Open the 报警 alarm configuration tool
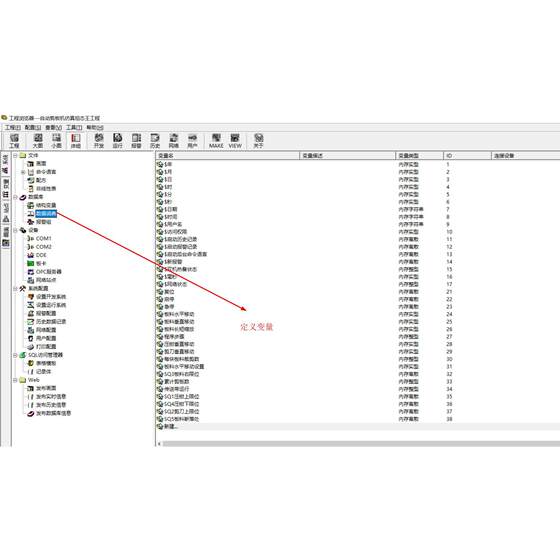Viewport: 560px width, 560px height. tap(136, 141)
